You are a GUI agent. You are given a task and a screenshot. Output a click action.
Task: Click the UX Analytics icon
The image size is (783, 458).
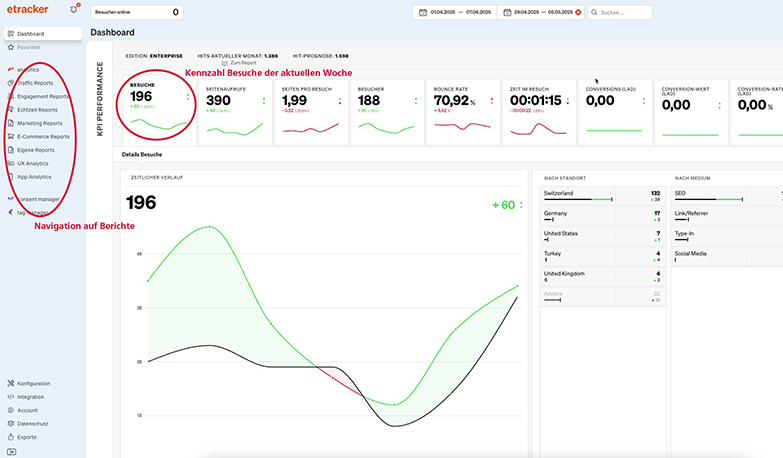pyautogui.click(x=11, y=163)
